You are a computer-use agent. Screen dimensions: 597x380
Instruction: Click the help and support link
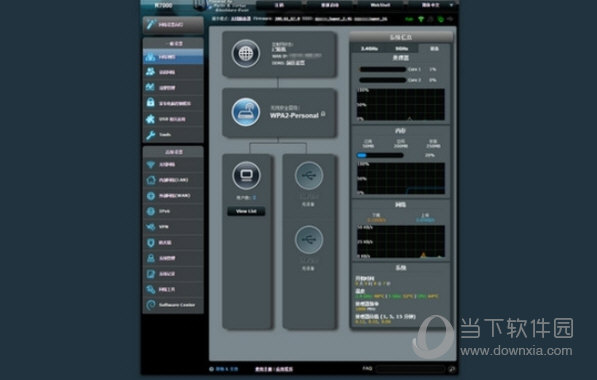(227, 369)
